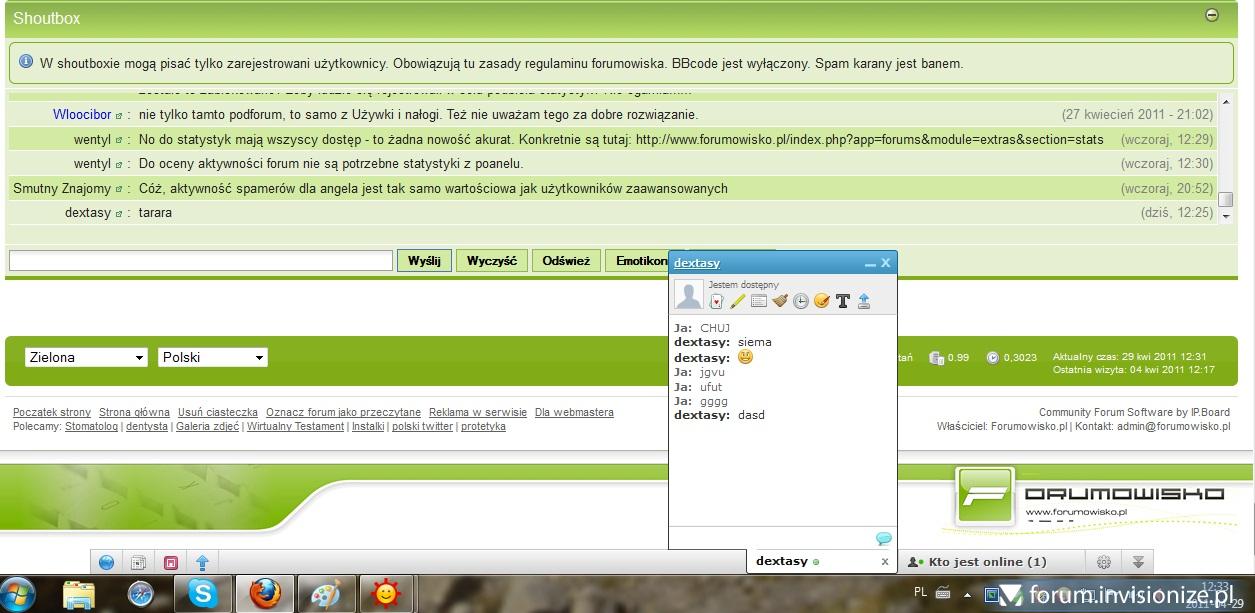Click Usuń ciasteczka link
Viewport: 1255px width, 613px height.
coord(218,412)
